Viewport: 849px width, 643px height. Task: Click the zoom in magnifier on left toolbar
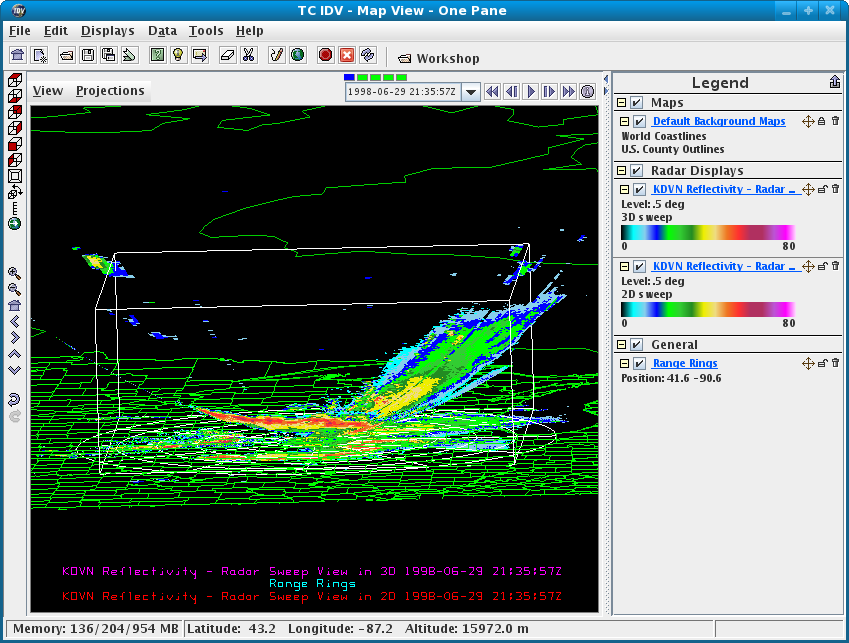tap(14, 272)
